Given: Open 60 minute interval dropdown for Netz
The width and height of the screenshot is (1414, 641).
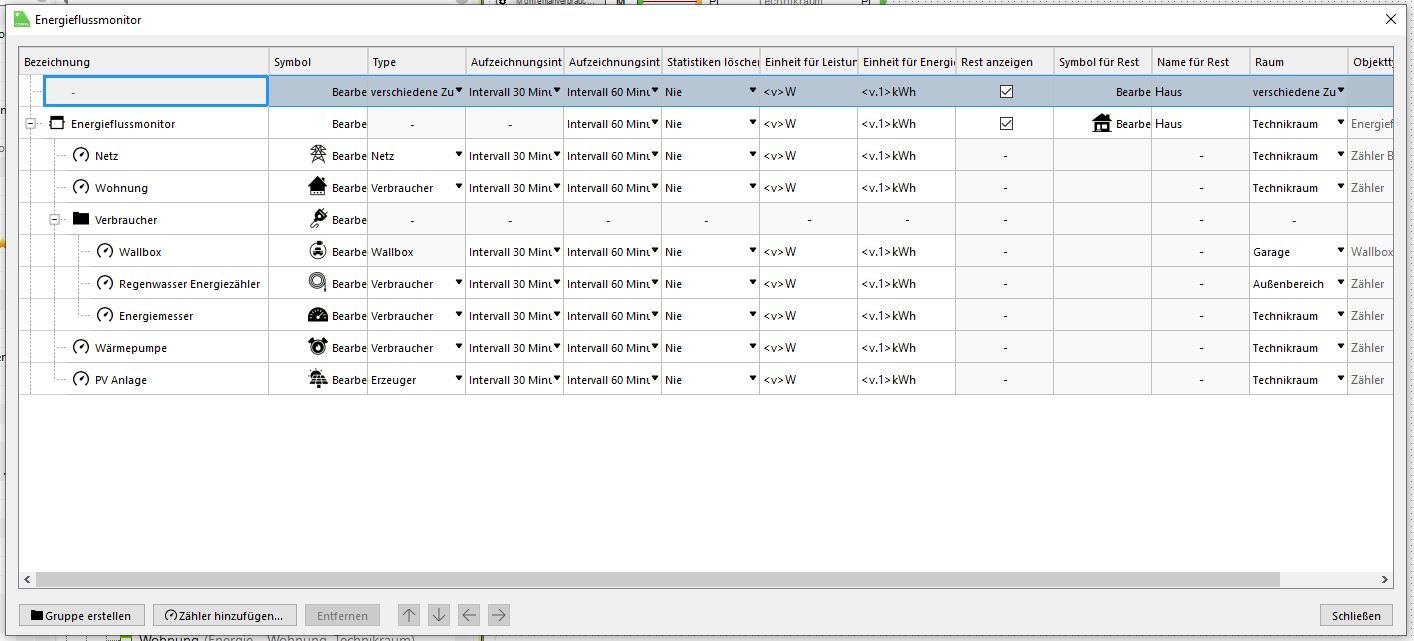Looking at the screenshot, I should click(x=655, y=155).
